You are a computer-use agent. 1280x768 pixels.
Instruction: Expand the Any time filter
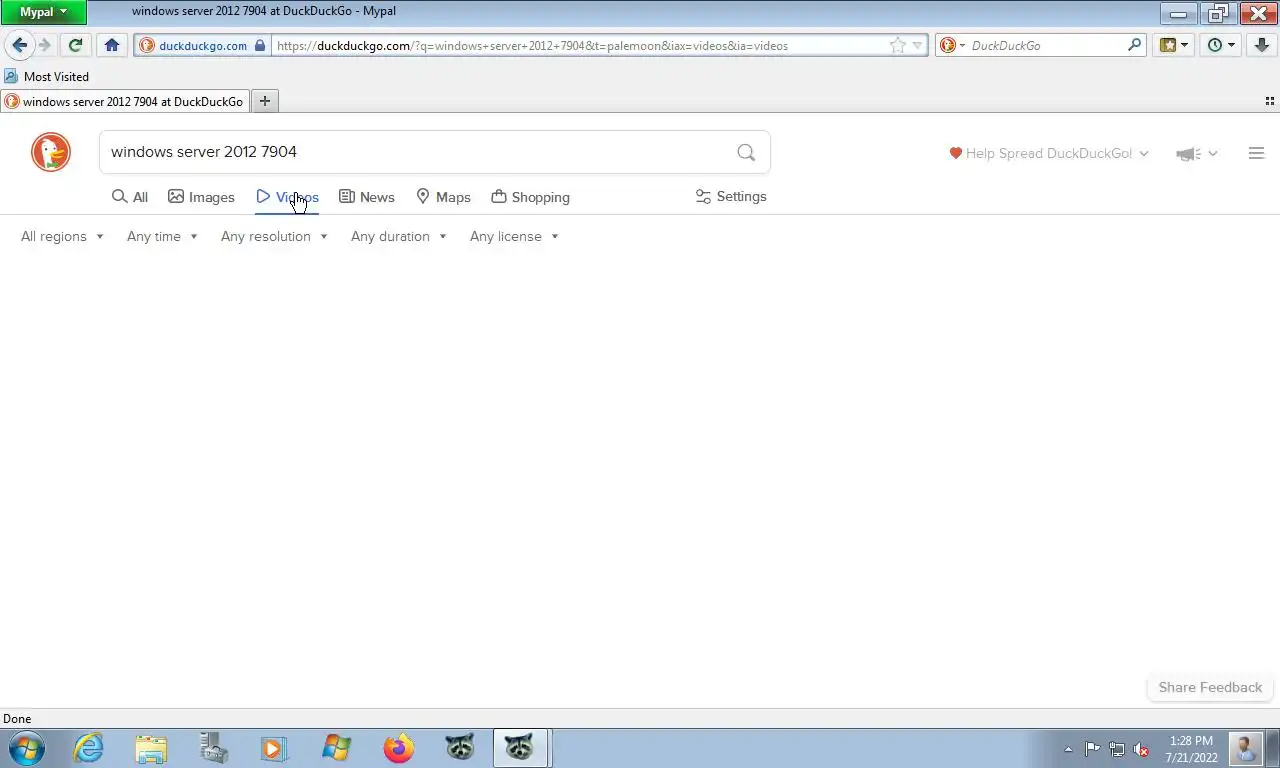pos(162,237)
